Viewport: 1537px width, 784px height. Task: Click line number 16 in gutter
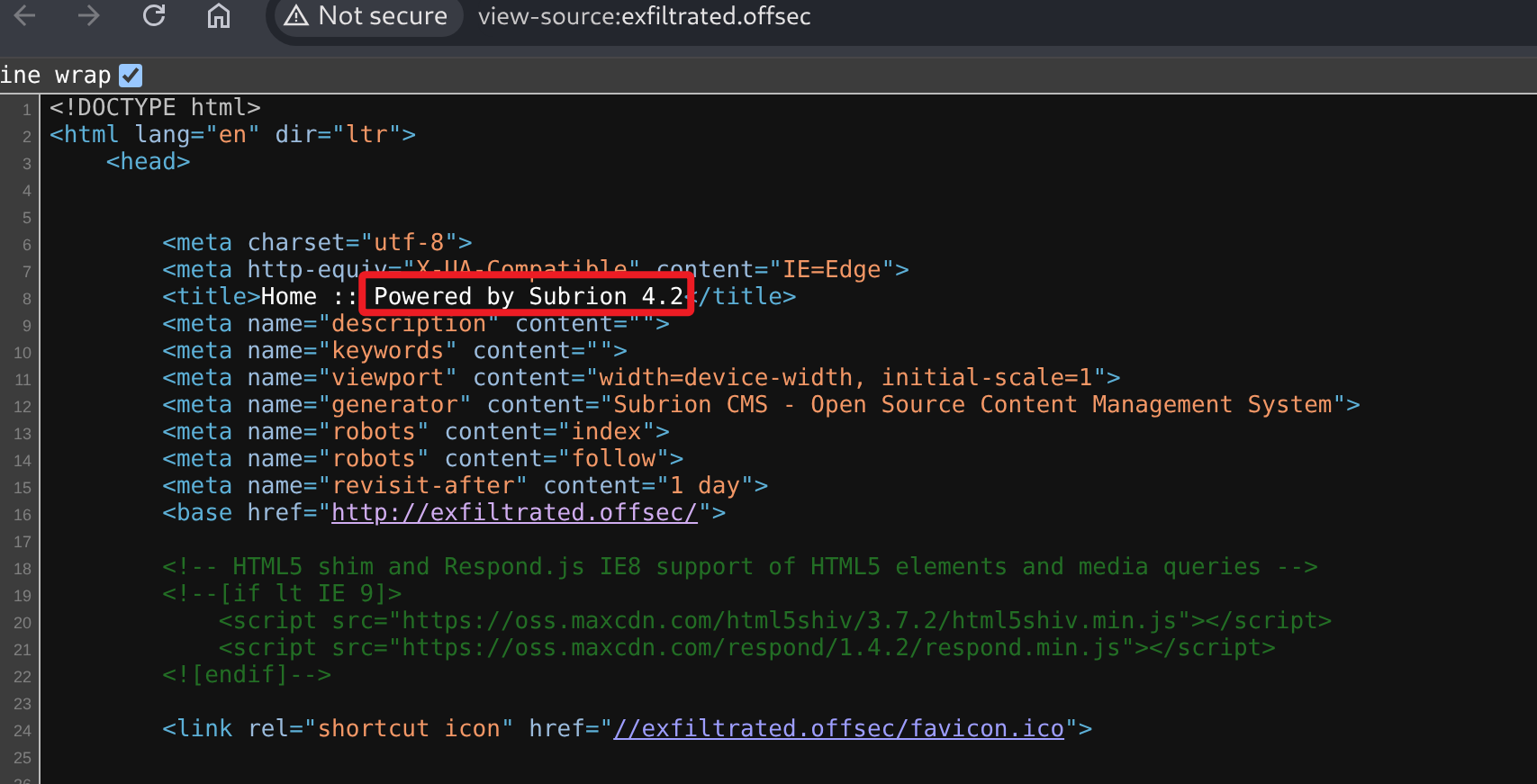(23, 515)
